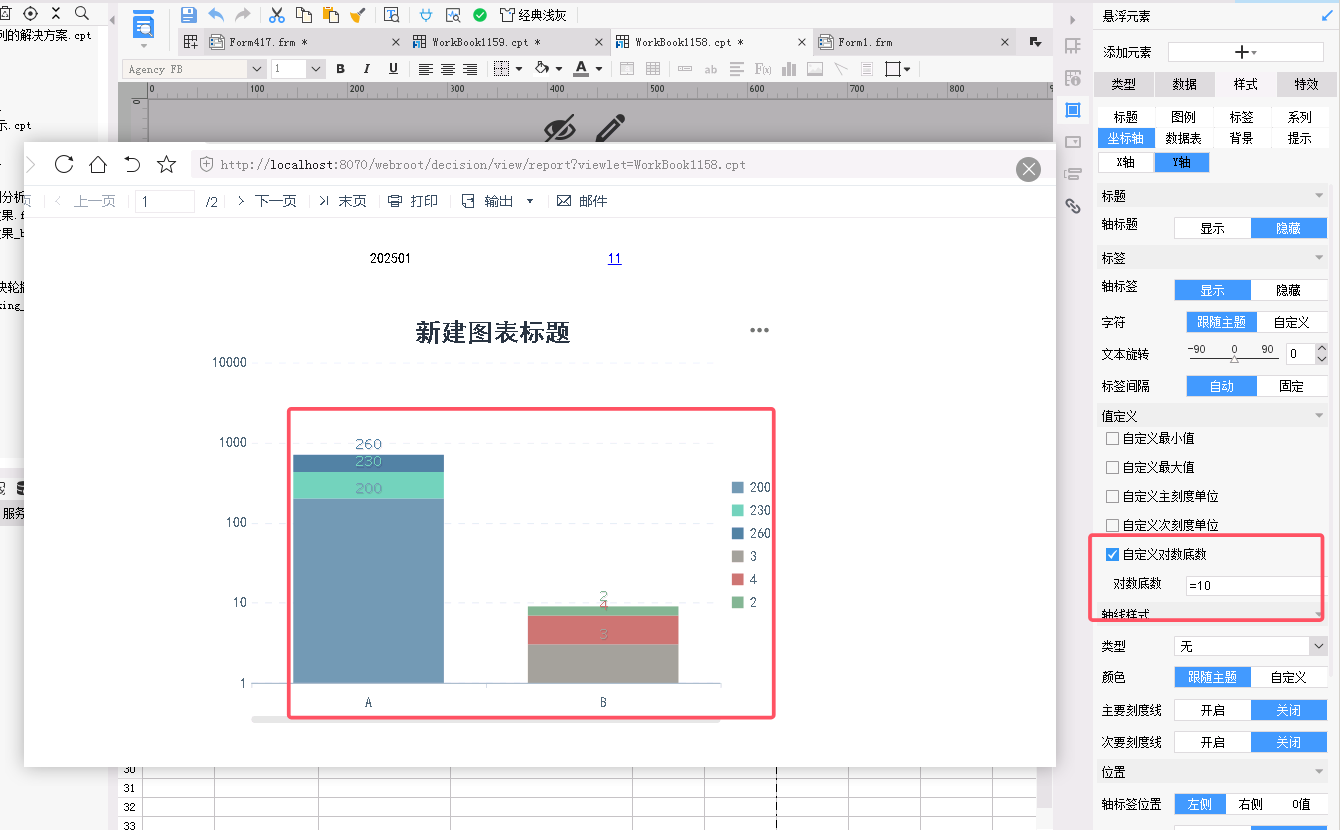Viewport: 1340px width, 830px height.
Task: Click 经典浅灰 theme button
Action: click(x=533, y=15)
